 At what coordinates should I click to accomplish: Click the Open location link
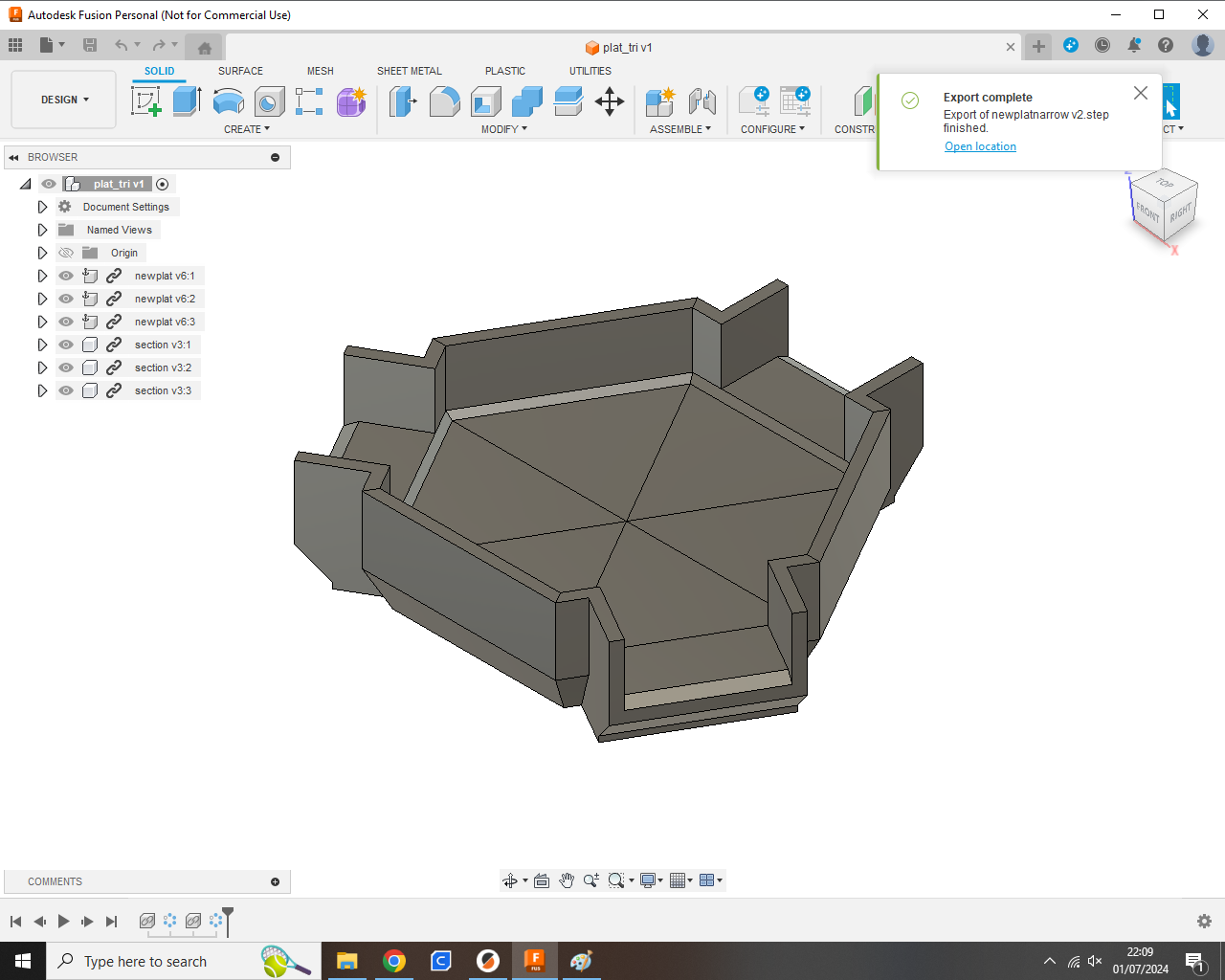(x=980, y=146)
